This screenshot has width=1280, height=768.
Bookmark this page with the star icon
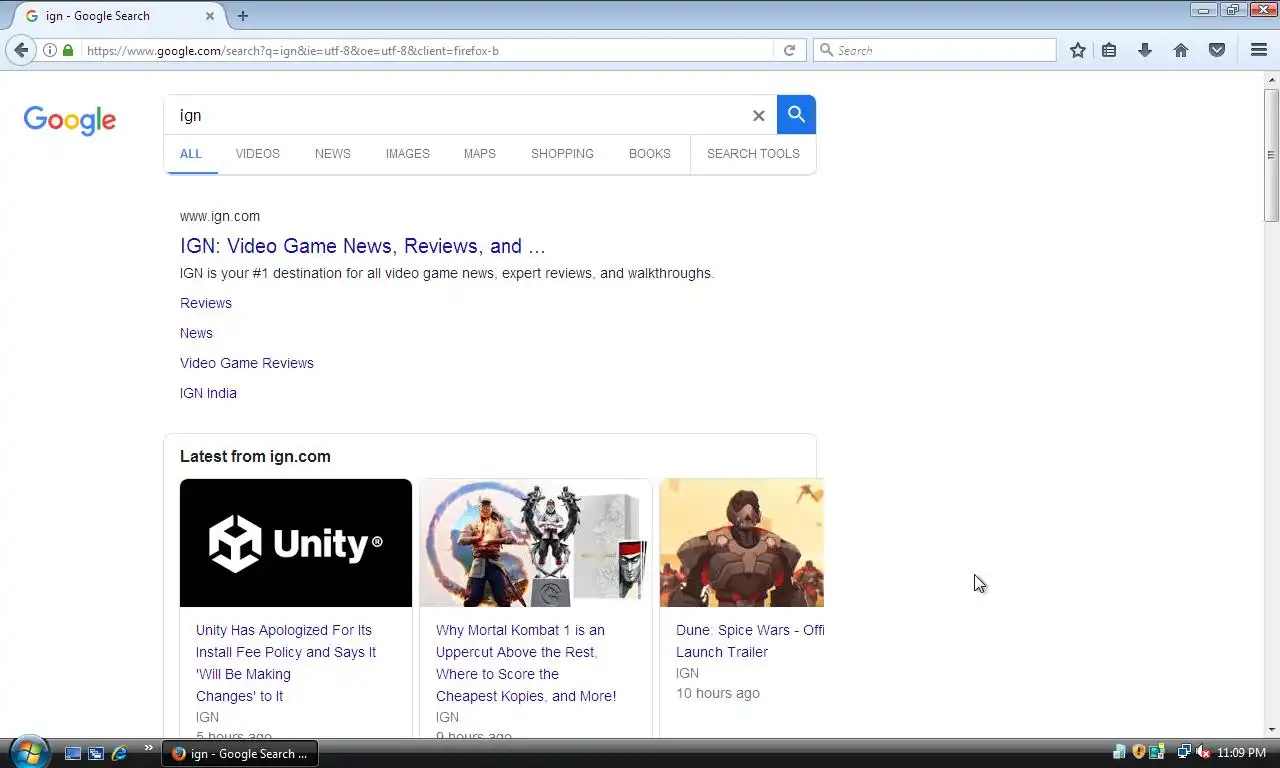coord(1077,50)
